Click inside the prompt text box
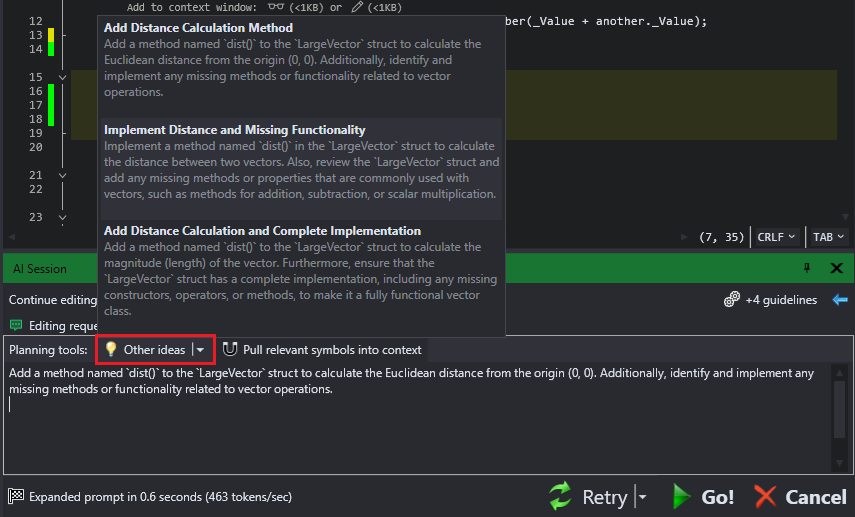The image size is (855, 517). coord(417,417)
